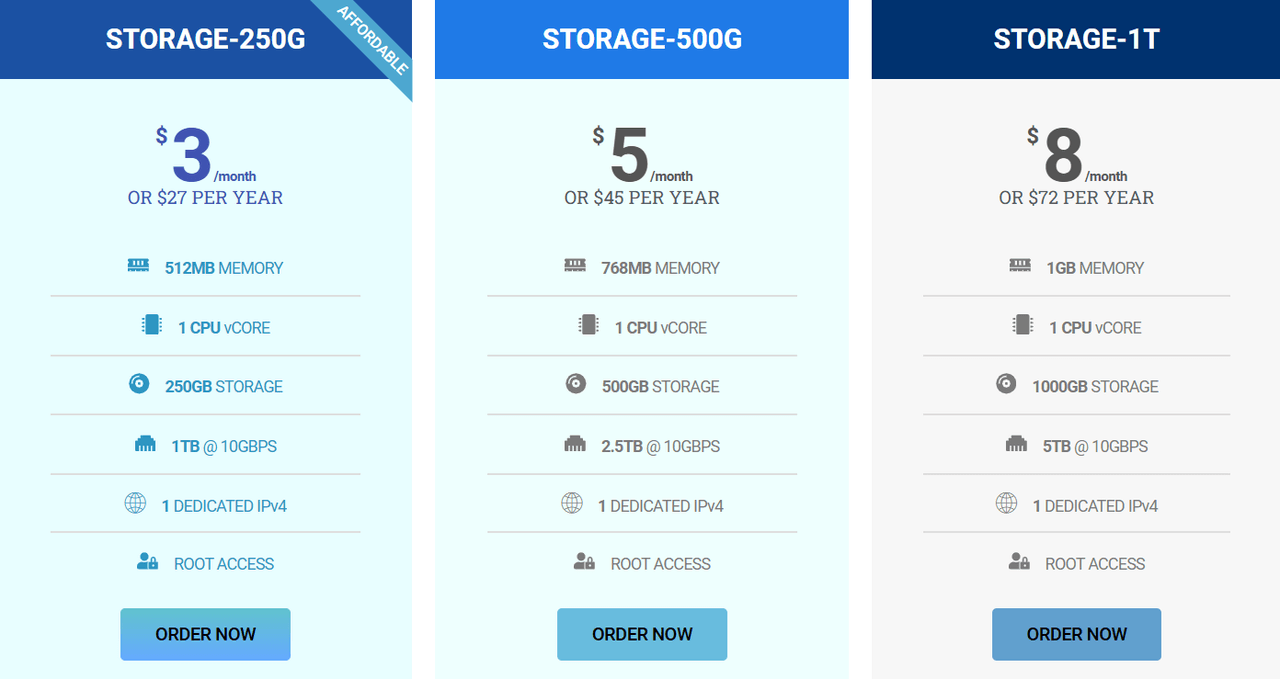Image resolution: width=1280 pixels, height=679 pixels.
Task: Click the disk icon beside 1000GB STORAGE
Action: tap(1006, 383)
